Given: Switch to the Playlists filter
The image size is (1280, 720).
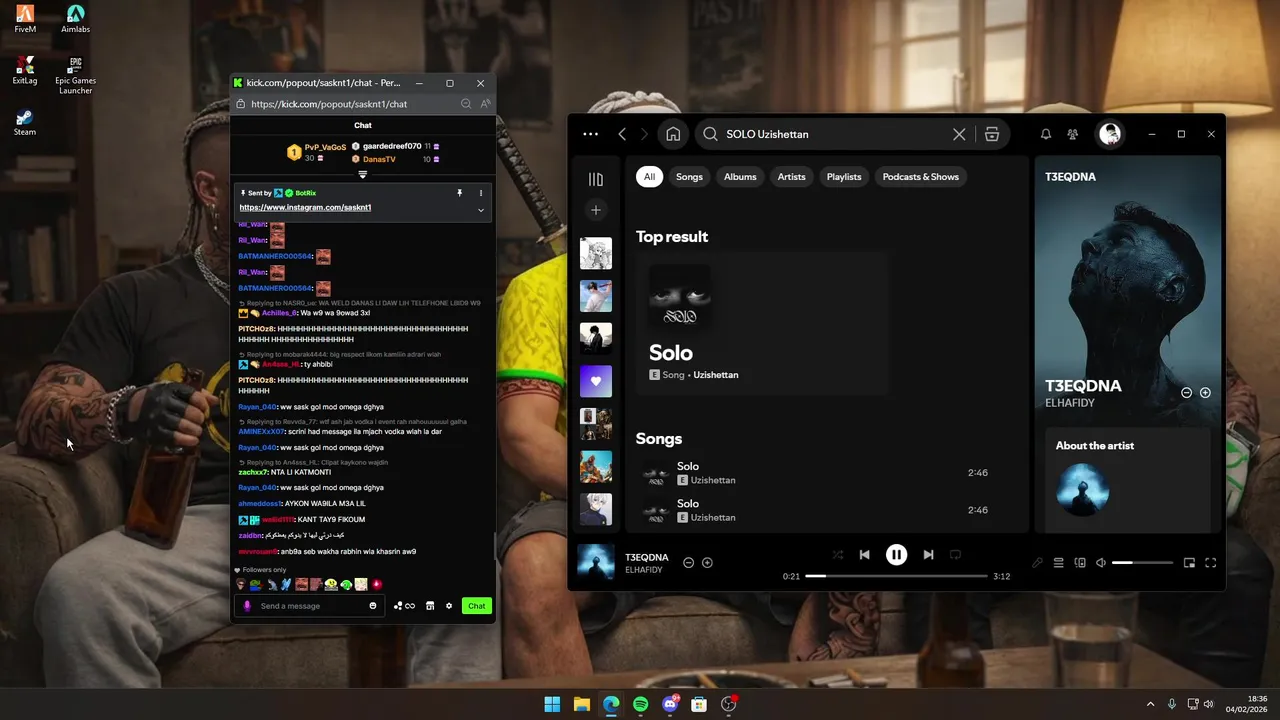Looking at the screenshot, I should point(844,177).
